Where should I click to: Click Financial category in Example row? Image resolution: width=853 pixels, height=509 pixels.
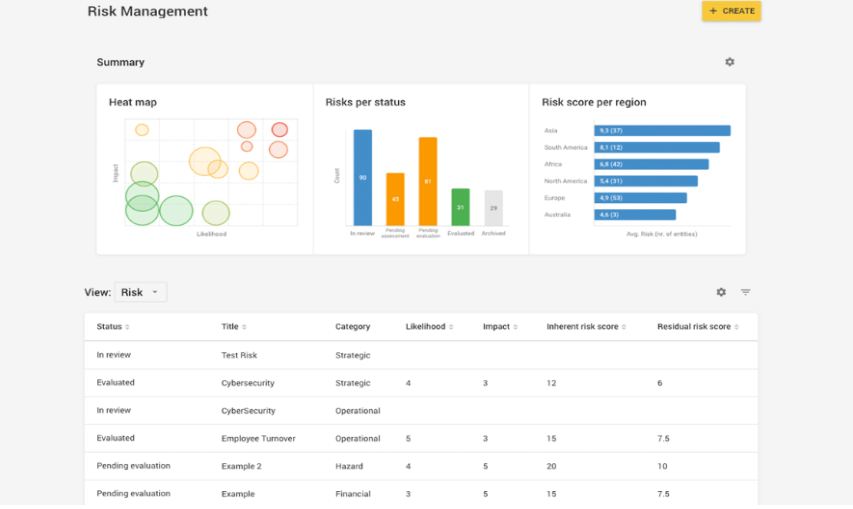pyautogui.click(x=353, y=494)
